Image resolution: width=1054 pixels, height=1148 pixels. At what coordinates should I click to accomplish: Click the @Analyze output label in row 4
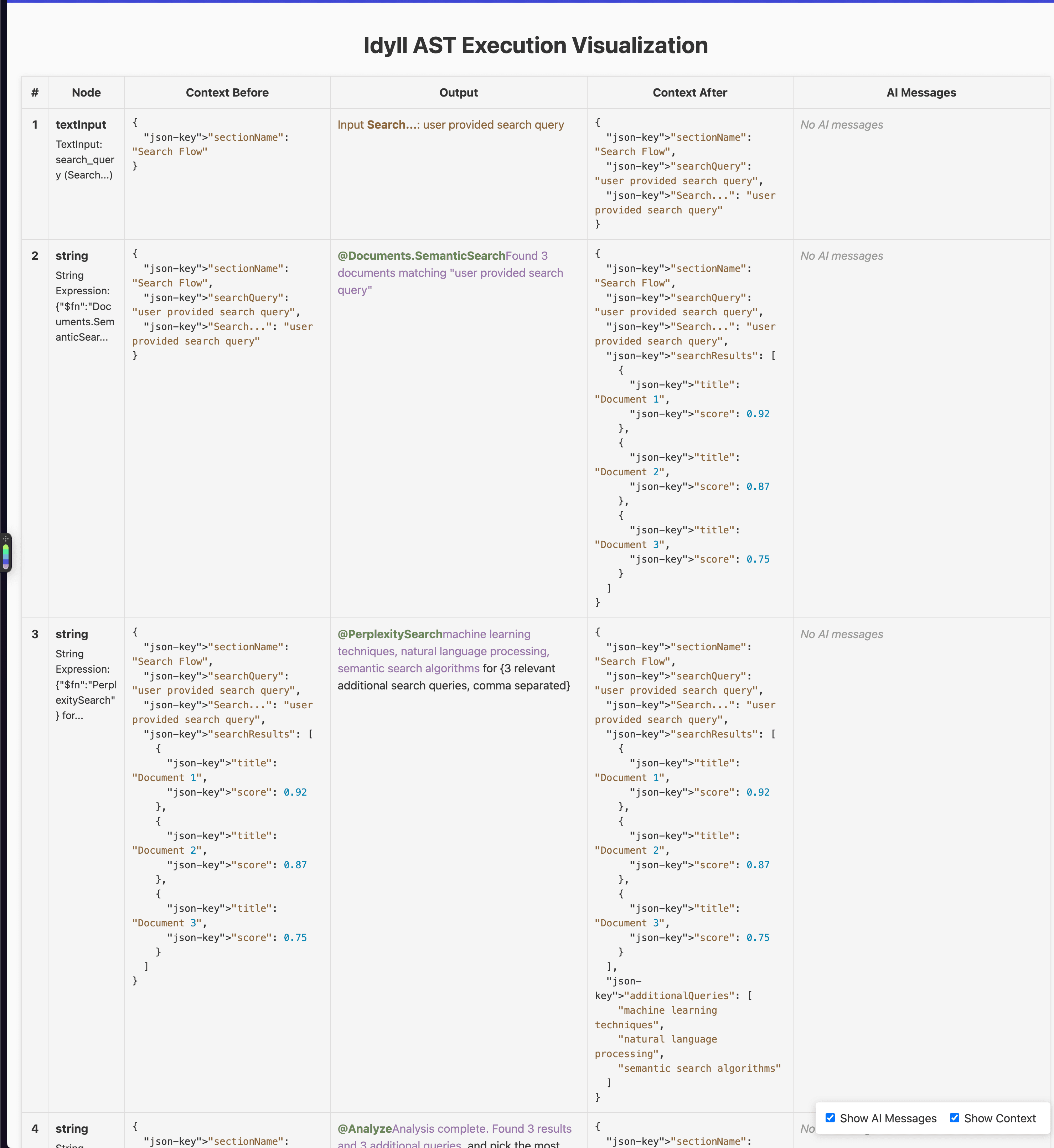[x=365, y=1129]
